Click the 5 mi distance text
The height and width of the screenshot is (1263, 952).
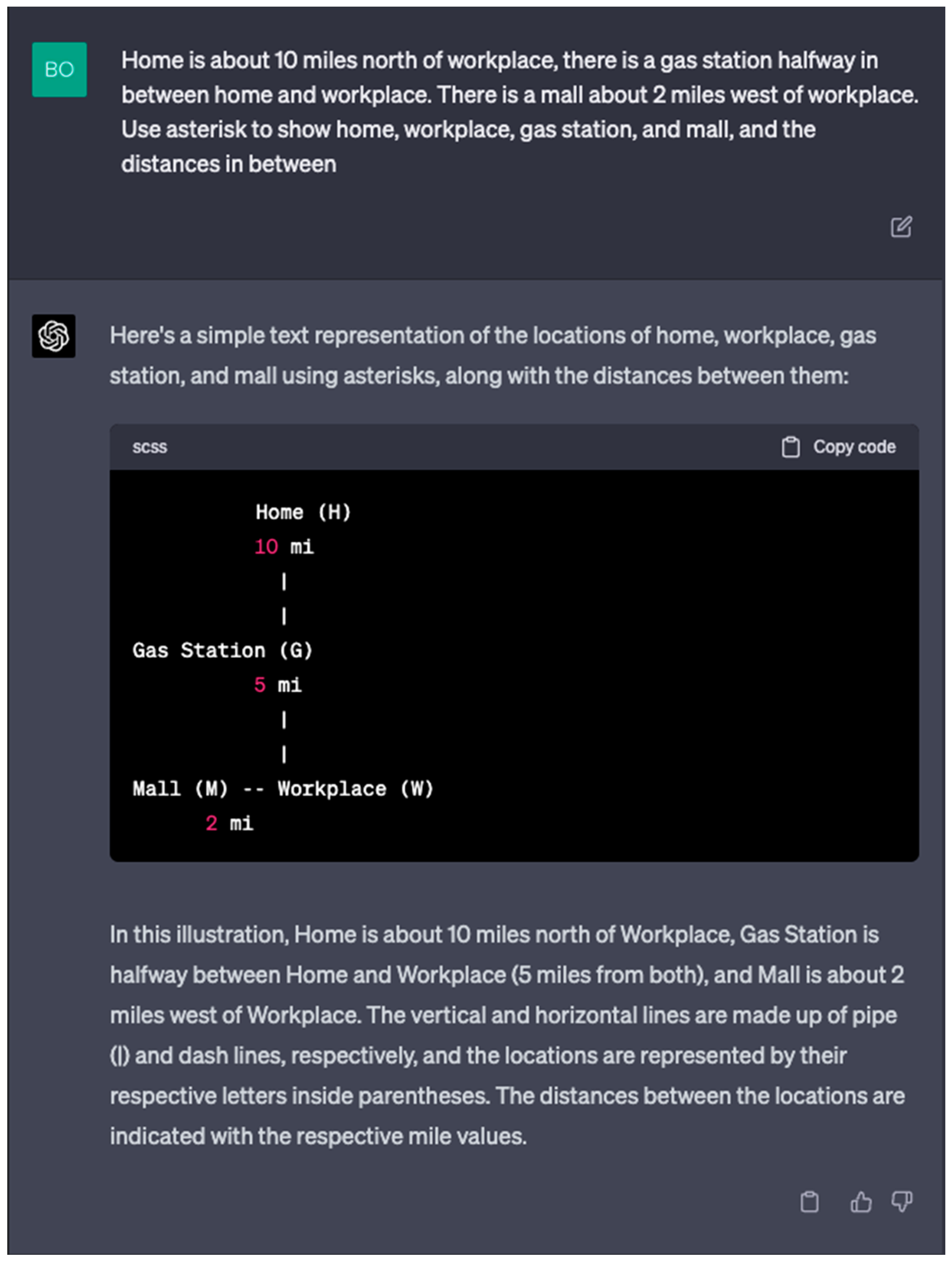pyautogui.click(x=278, y=685)
